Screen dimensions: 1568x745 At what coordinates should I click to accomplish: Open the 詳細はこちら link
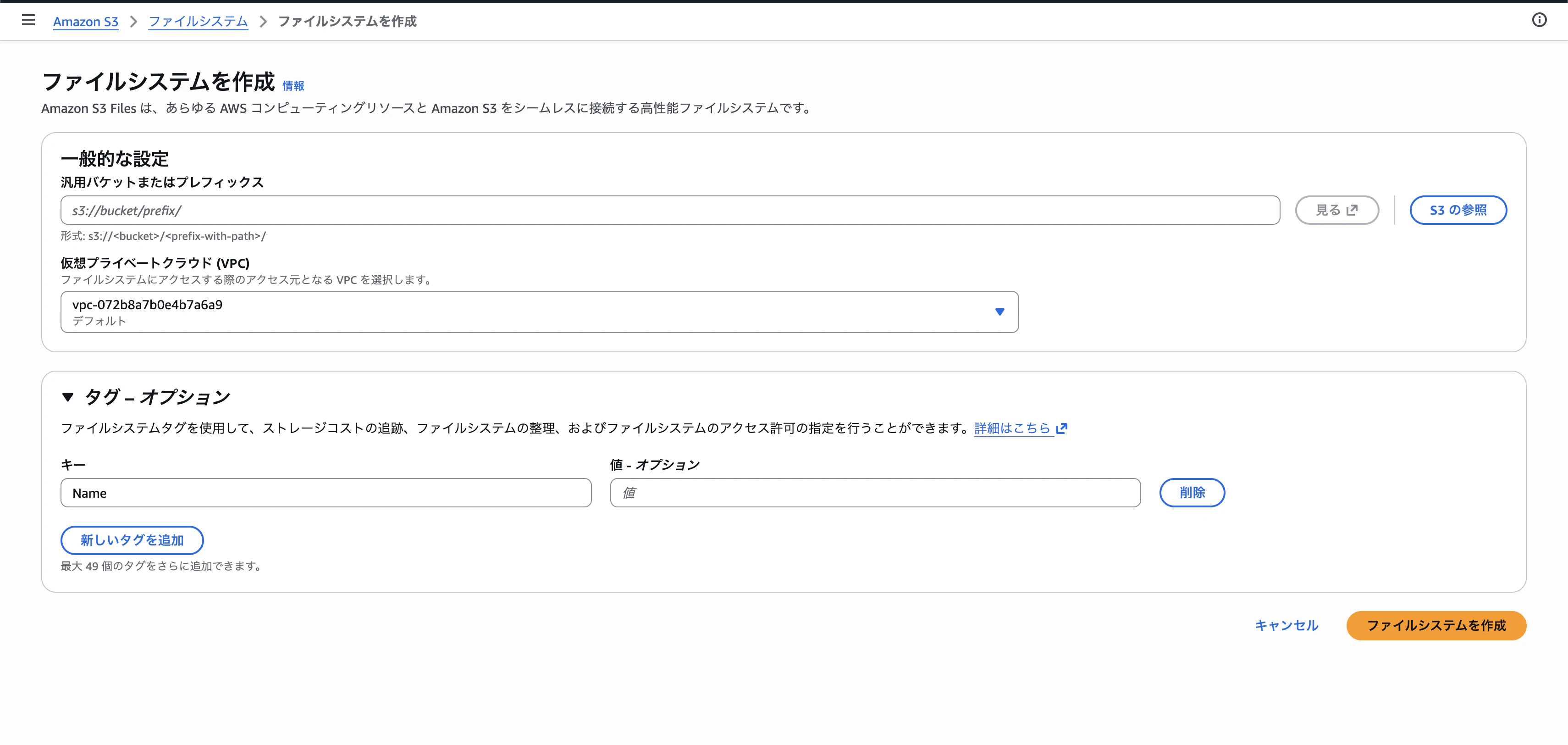1021,428
